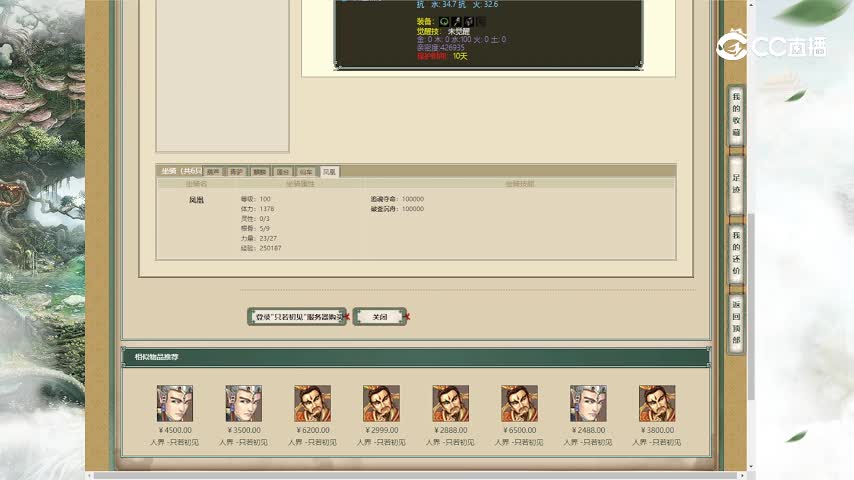Click the ¥4500.00 price text

point(175,430)
